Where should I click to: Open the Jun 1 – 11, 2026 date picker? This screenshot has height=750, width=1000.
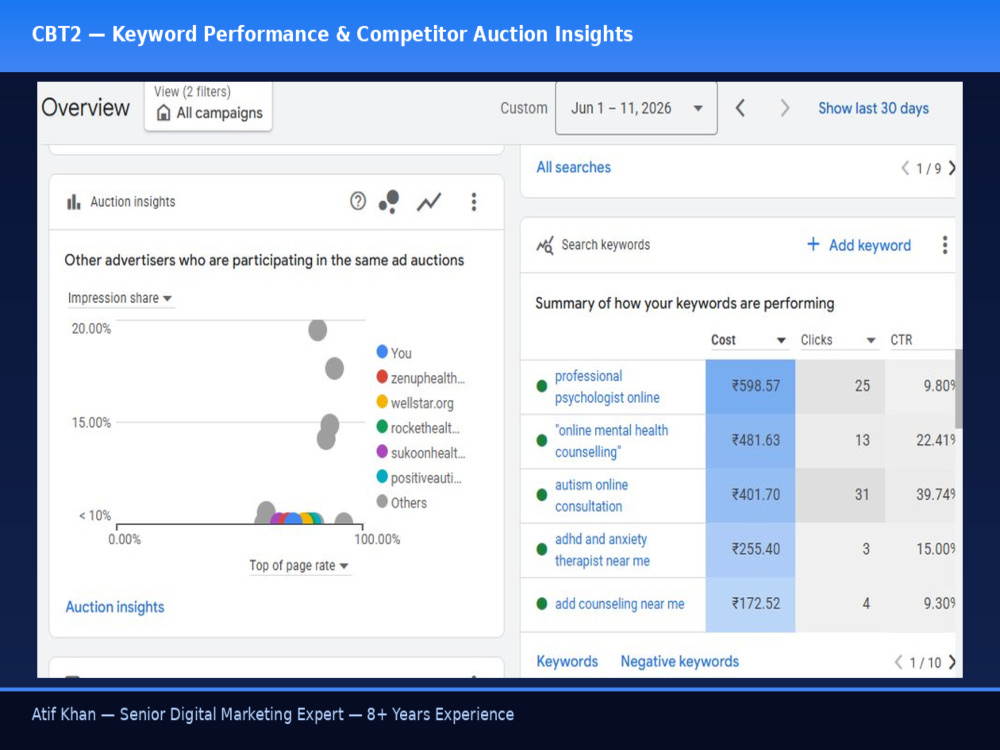636,108
